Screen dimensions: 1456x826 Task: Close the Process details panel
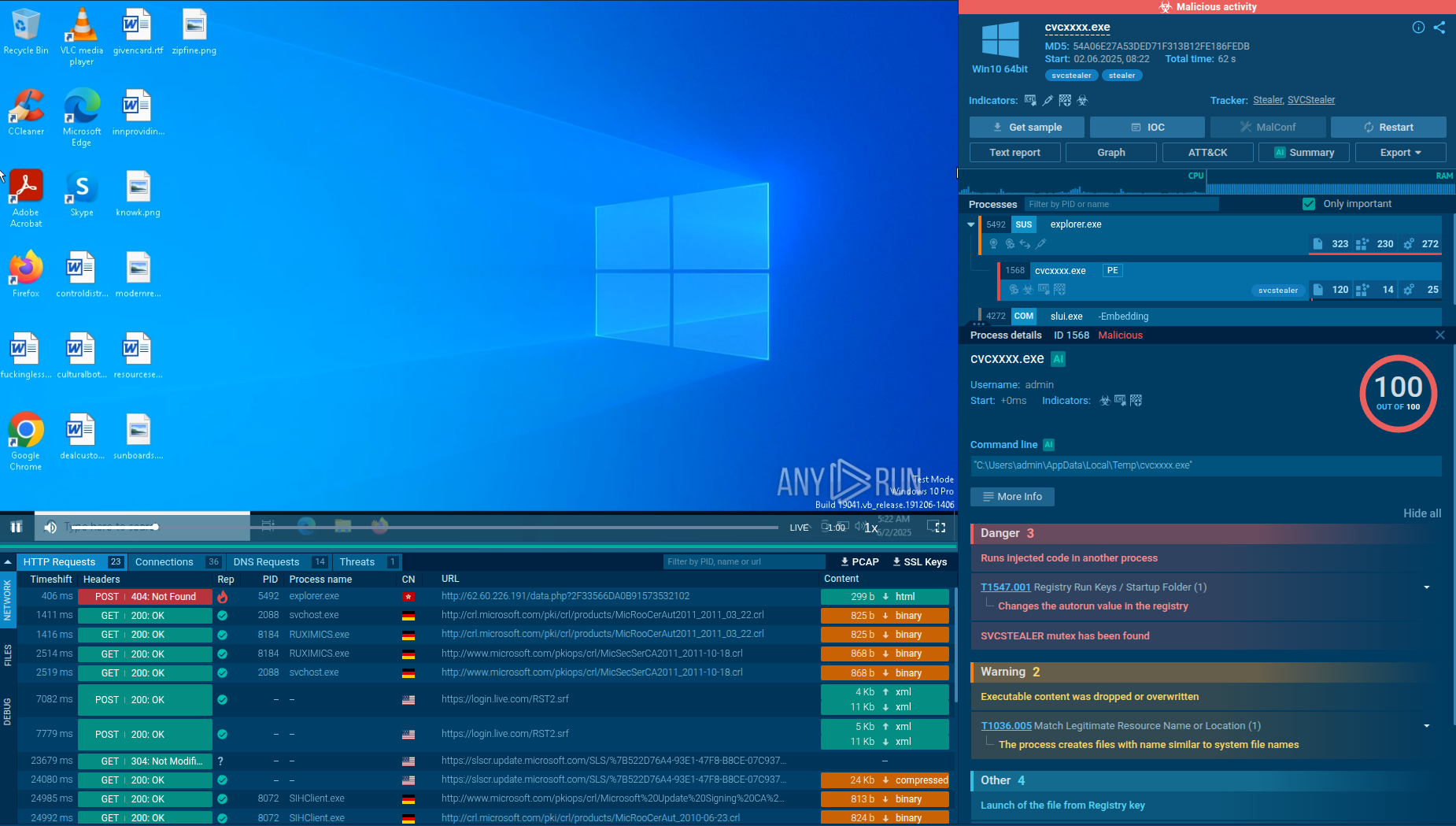pos(1440,335)
